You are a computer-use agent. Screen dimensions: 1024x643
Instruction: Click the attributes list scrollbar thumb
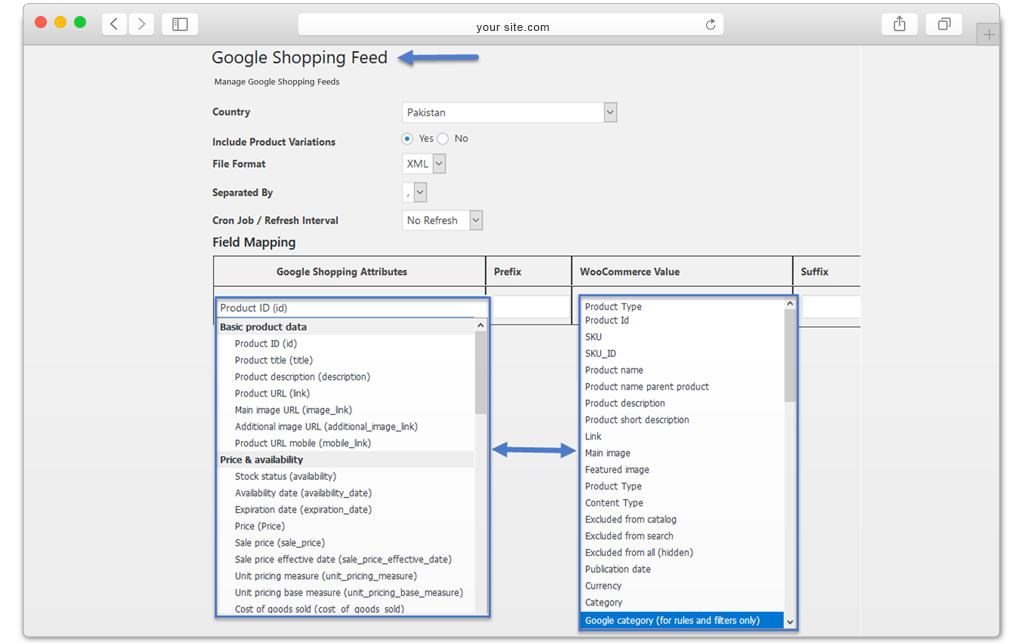481,373
